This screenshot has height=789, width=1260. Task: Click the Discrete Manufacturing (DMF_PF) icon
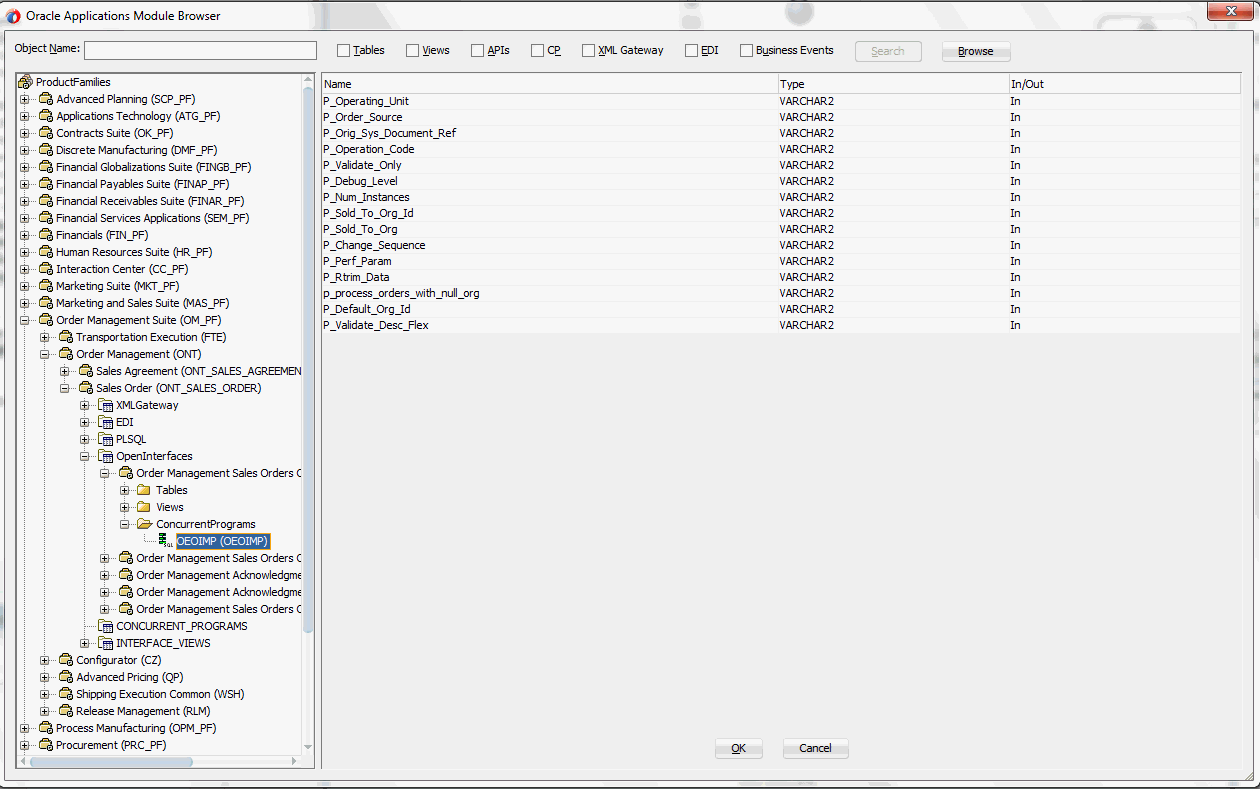pyautogui.click(x=46, y=150)
